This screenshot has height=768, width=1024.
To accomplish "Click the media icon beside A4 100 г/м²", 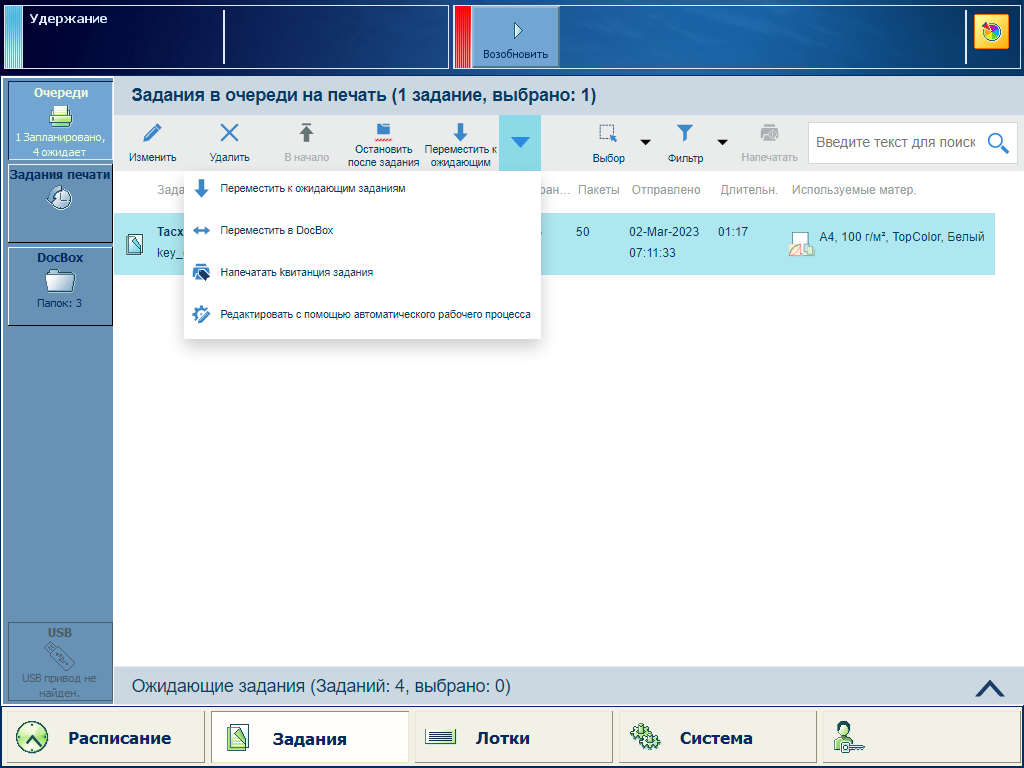I will pos(801,244).
